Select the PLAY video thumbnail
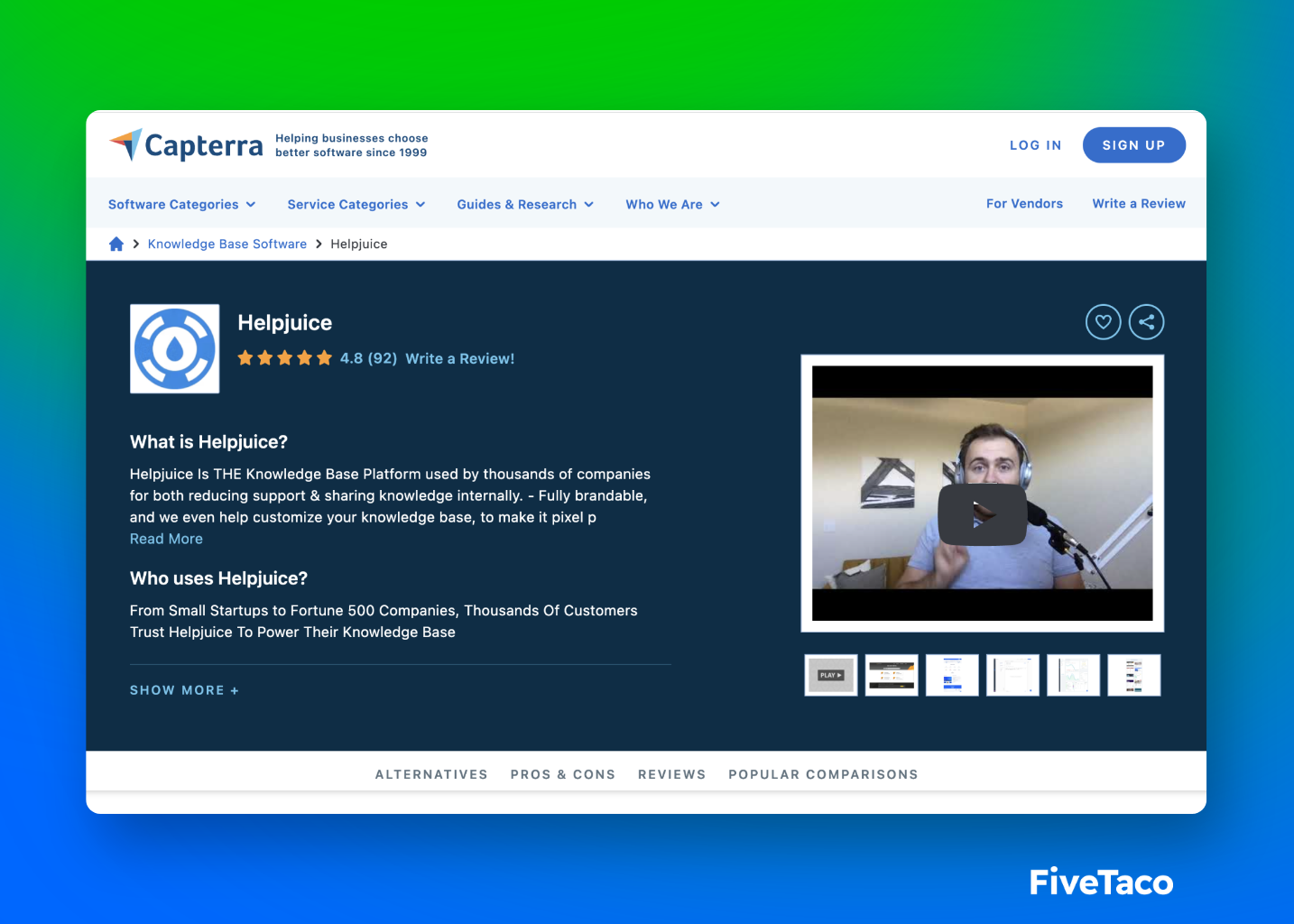 (831, 675)
